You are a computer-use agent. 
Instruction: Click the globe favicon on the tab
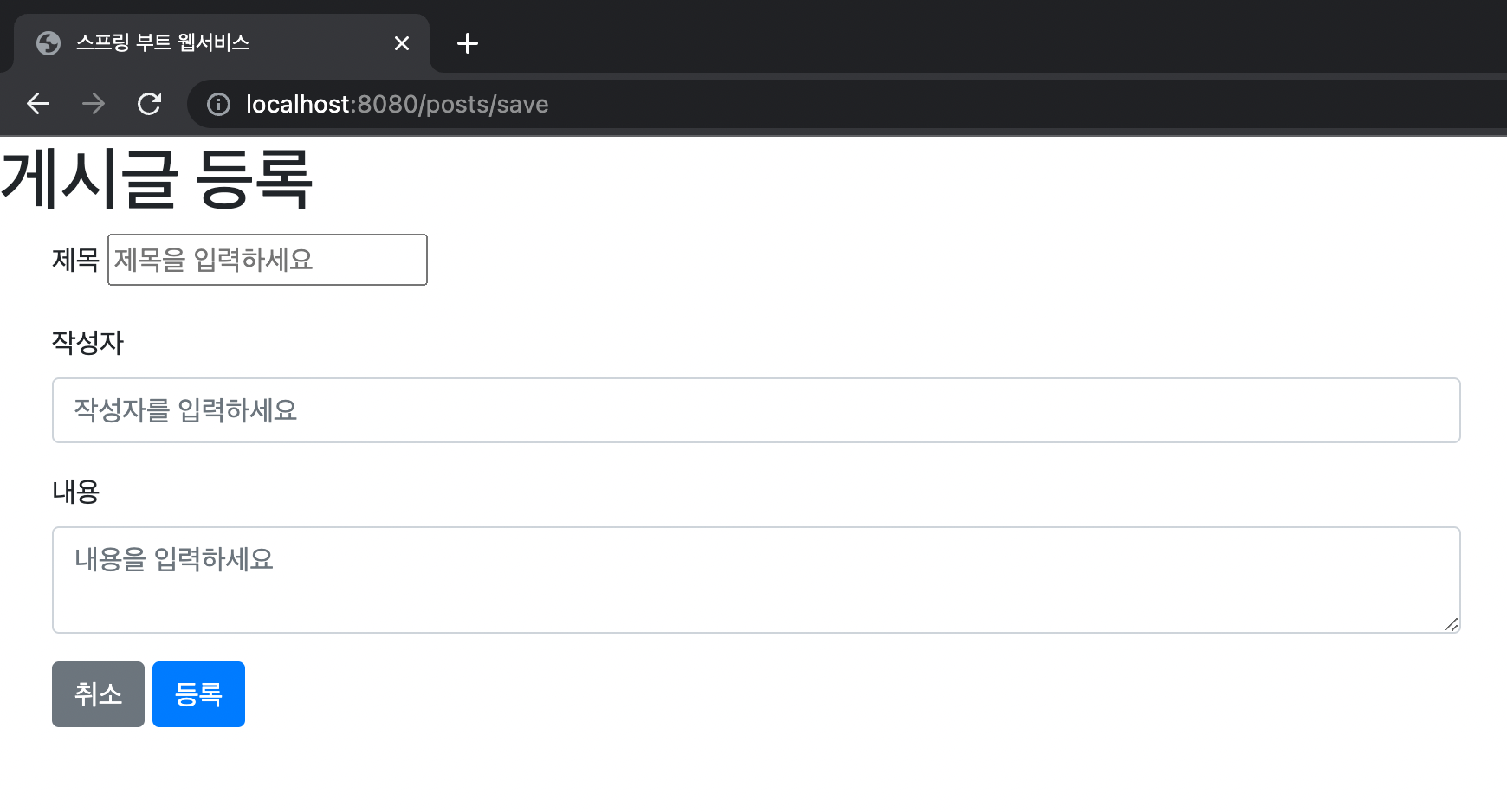pos(49,43)
